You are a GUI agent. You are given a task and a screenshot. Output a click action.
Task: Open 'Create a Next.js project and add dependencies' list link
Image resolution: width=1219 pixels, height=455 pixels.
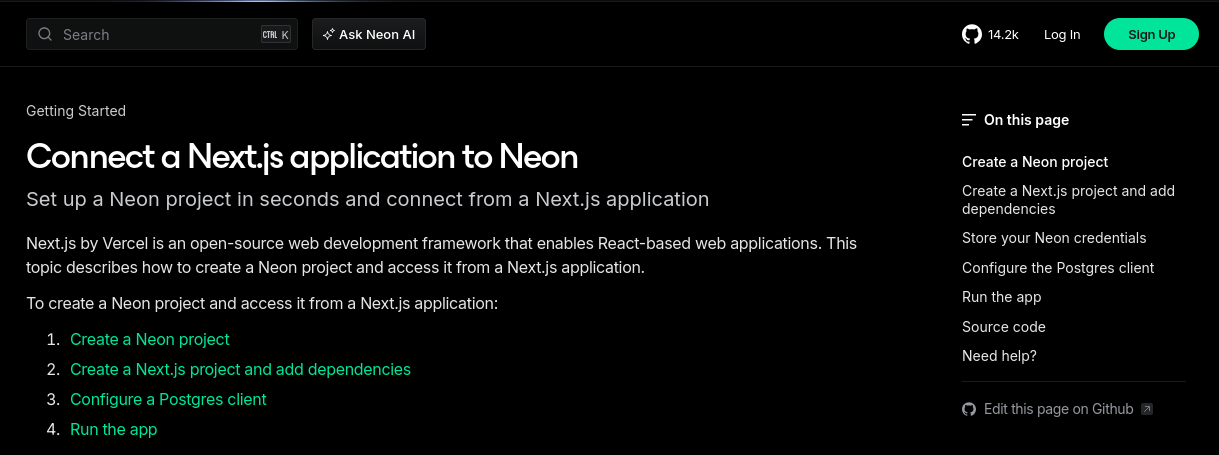[x=240, y=369]
